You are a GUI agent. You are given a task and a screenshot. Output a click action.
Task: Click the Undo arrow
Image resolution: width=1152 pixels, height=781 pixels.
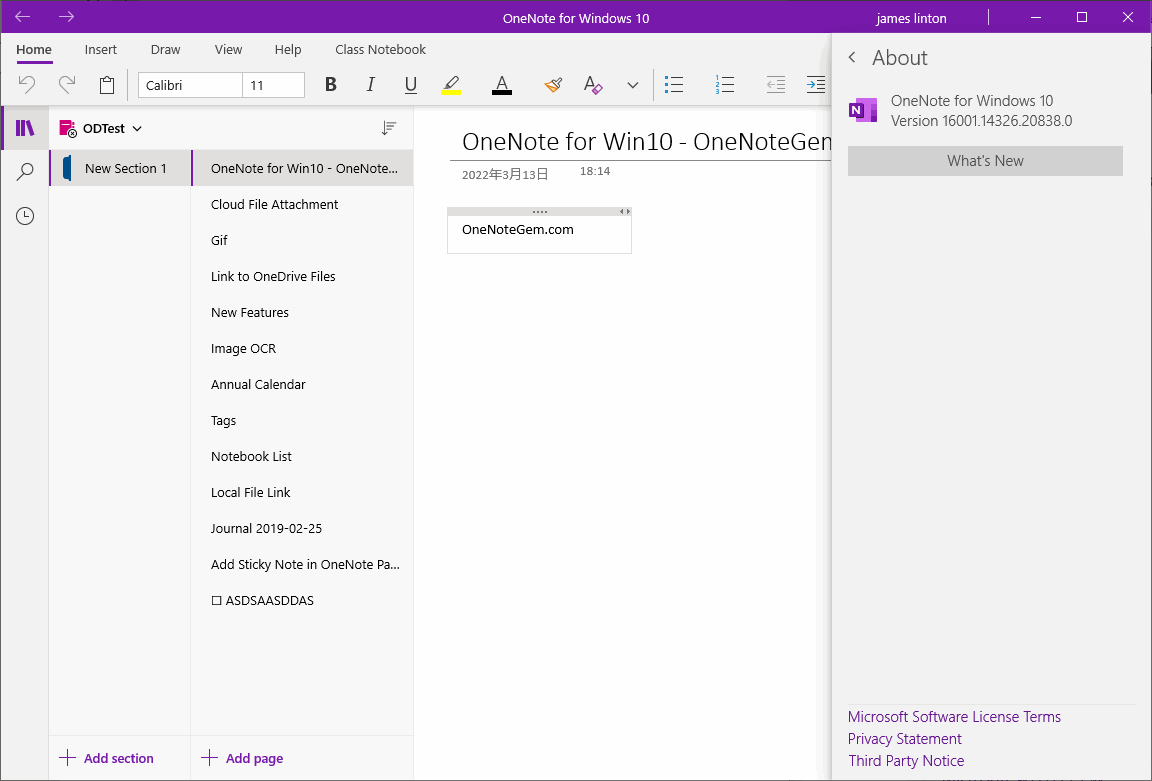[x=26, y=85]
